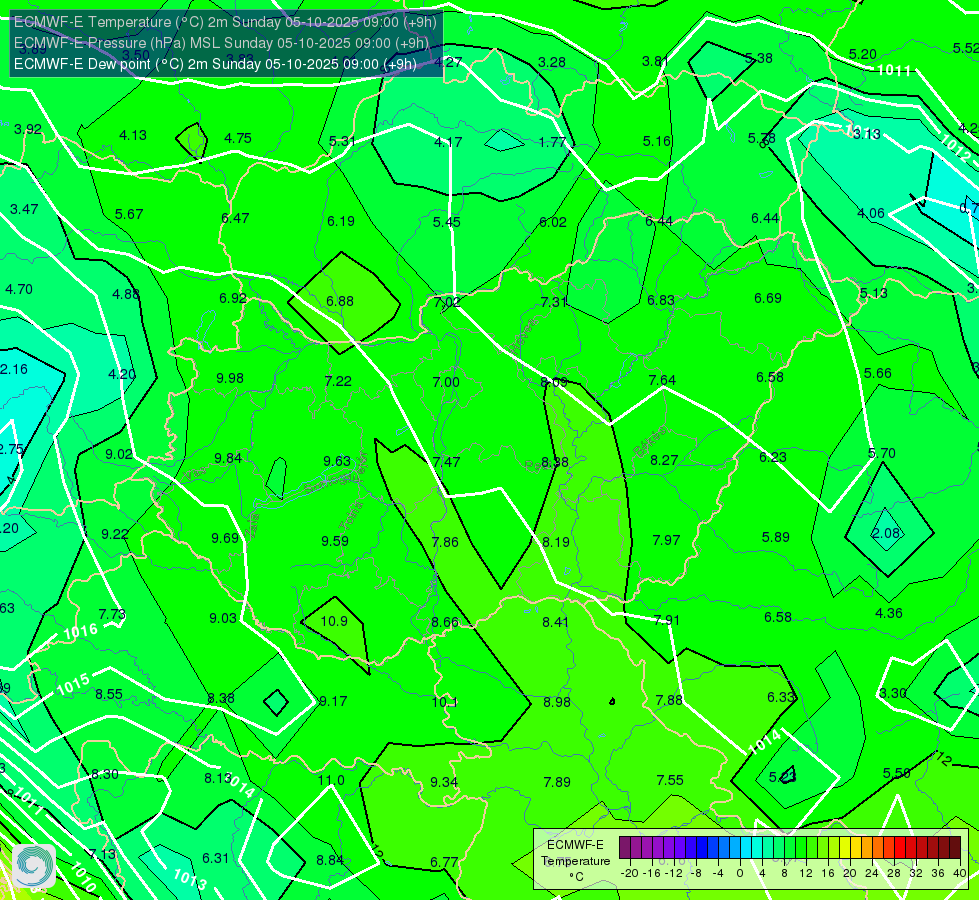979x900 pixels.
Task: Click the purple swatch at legend's -20 end
Action: point(624,848)
